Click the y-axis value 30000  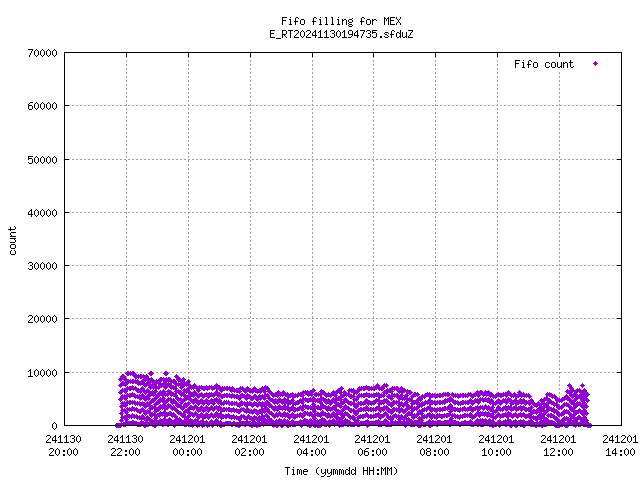pos(42,266)
